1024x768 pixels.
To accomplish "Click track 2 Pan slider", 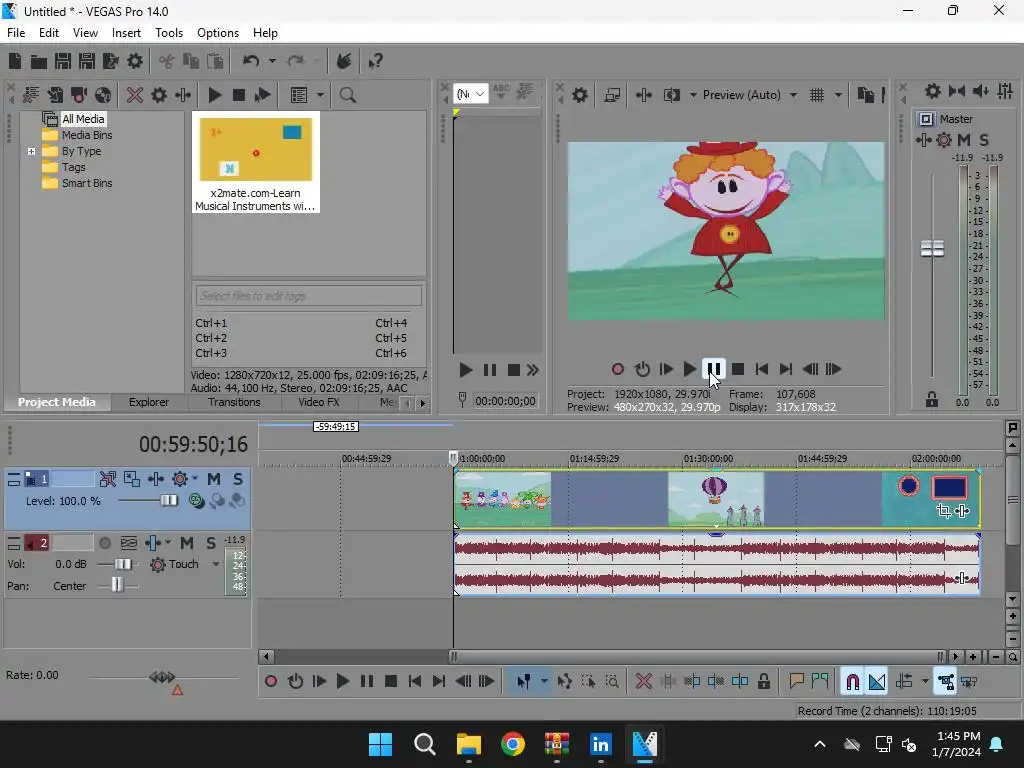I will 118,585.
